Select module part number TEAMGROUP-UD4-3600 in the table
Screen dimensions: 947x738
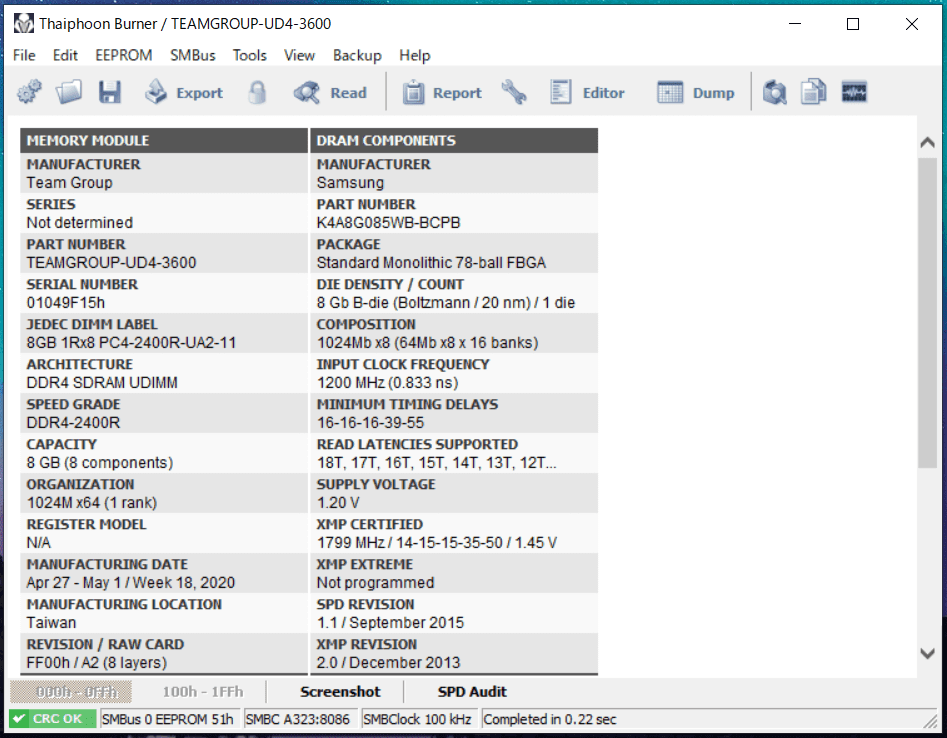(111, 262)
